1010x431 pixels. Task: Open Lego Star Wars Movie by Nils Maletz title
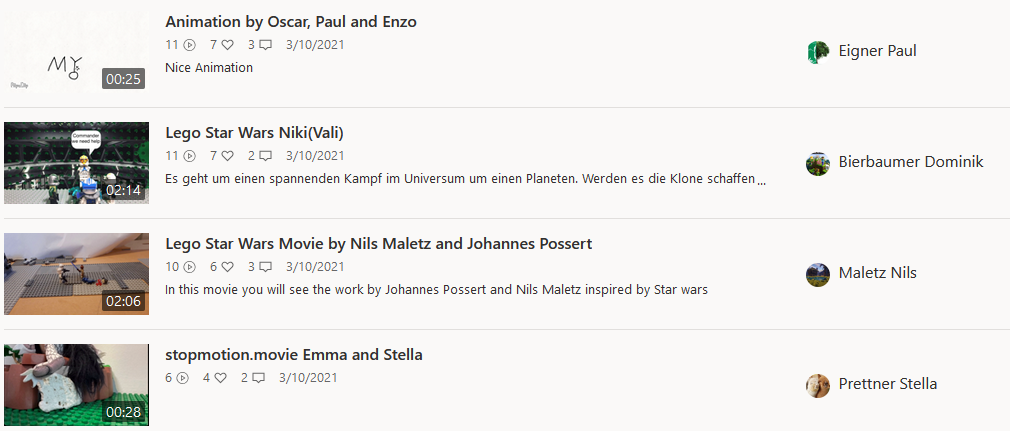378,244
